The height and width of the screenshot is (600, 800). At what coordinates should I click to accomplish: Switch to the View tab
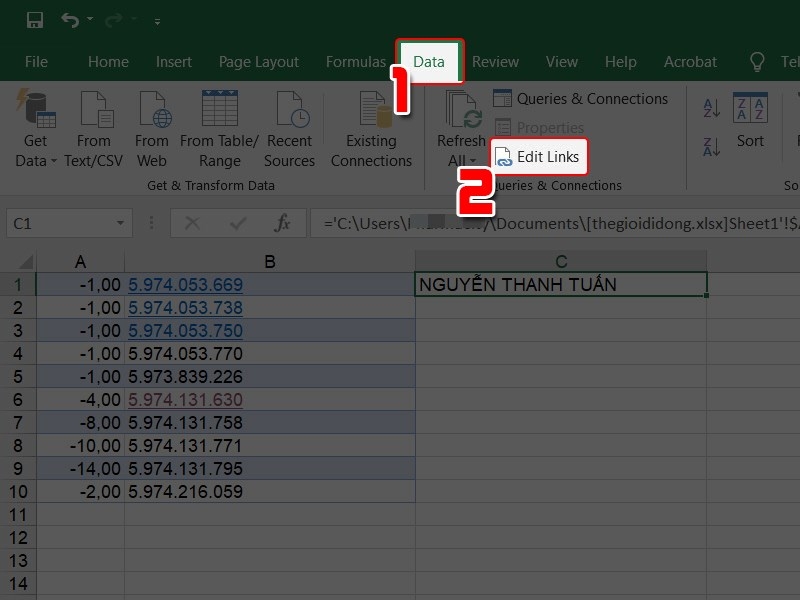click(x=562, y=62)
